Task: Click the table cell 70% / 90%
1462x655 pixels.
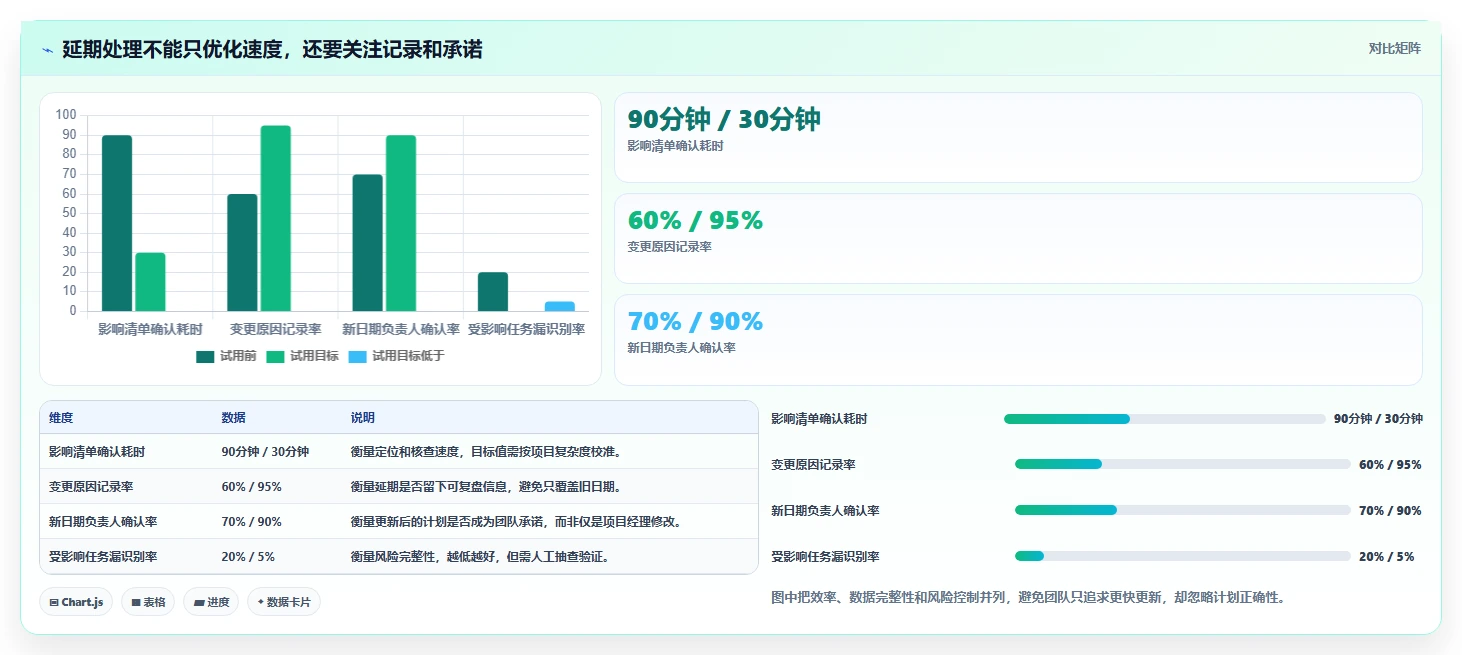Action: point(251,522)
